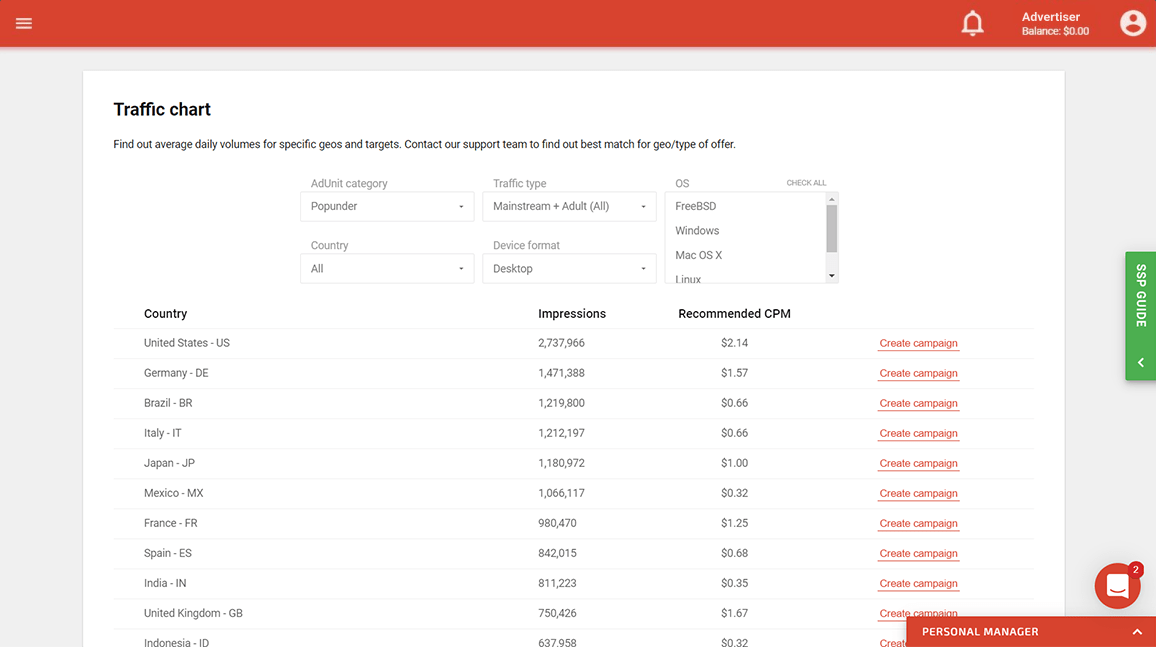Create campaign for Japan

coord(918,463)
